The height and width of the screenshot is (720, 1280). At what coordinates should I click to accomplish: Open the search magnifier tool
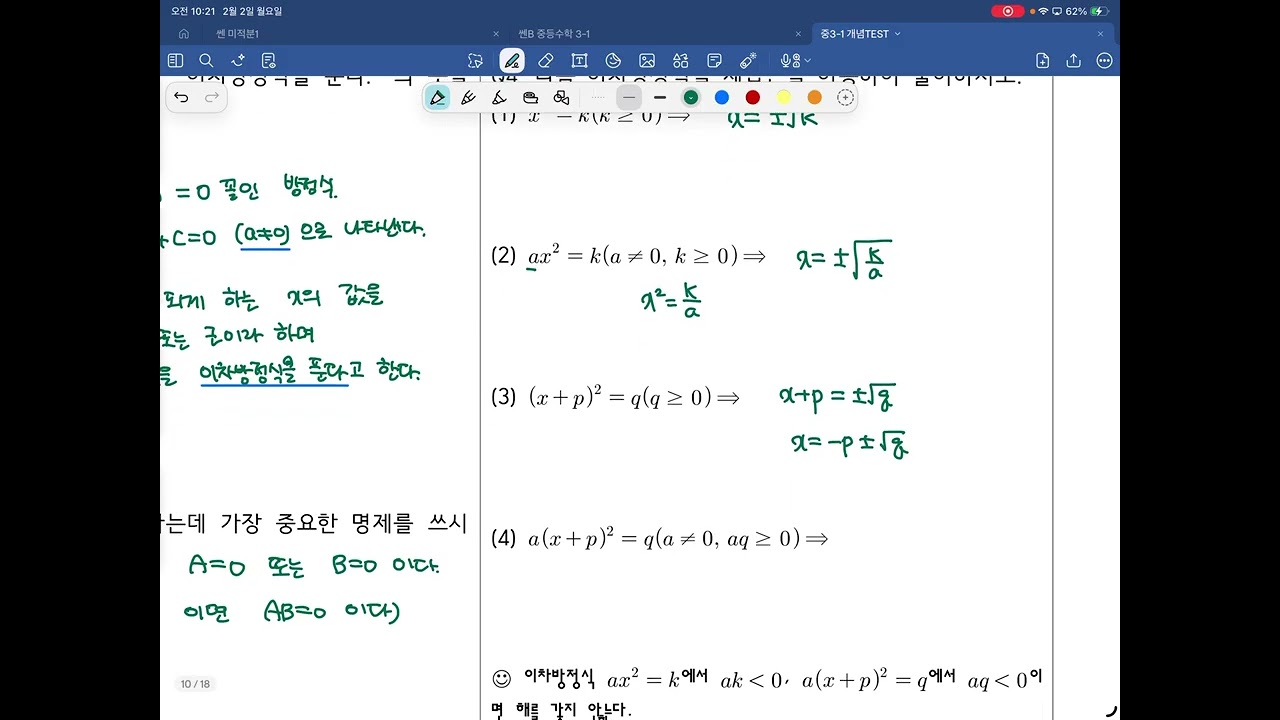click(x=206, y=61)
